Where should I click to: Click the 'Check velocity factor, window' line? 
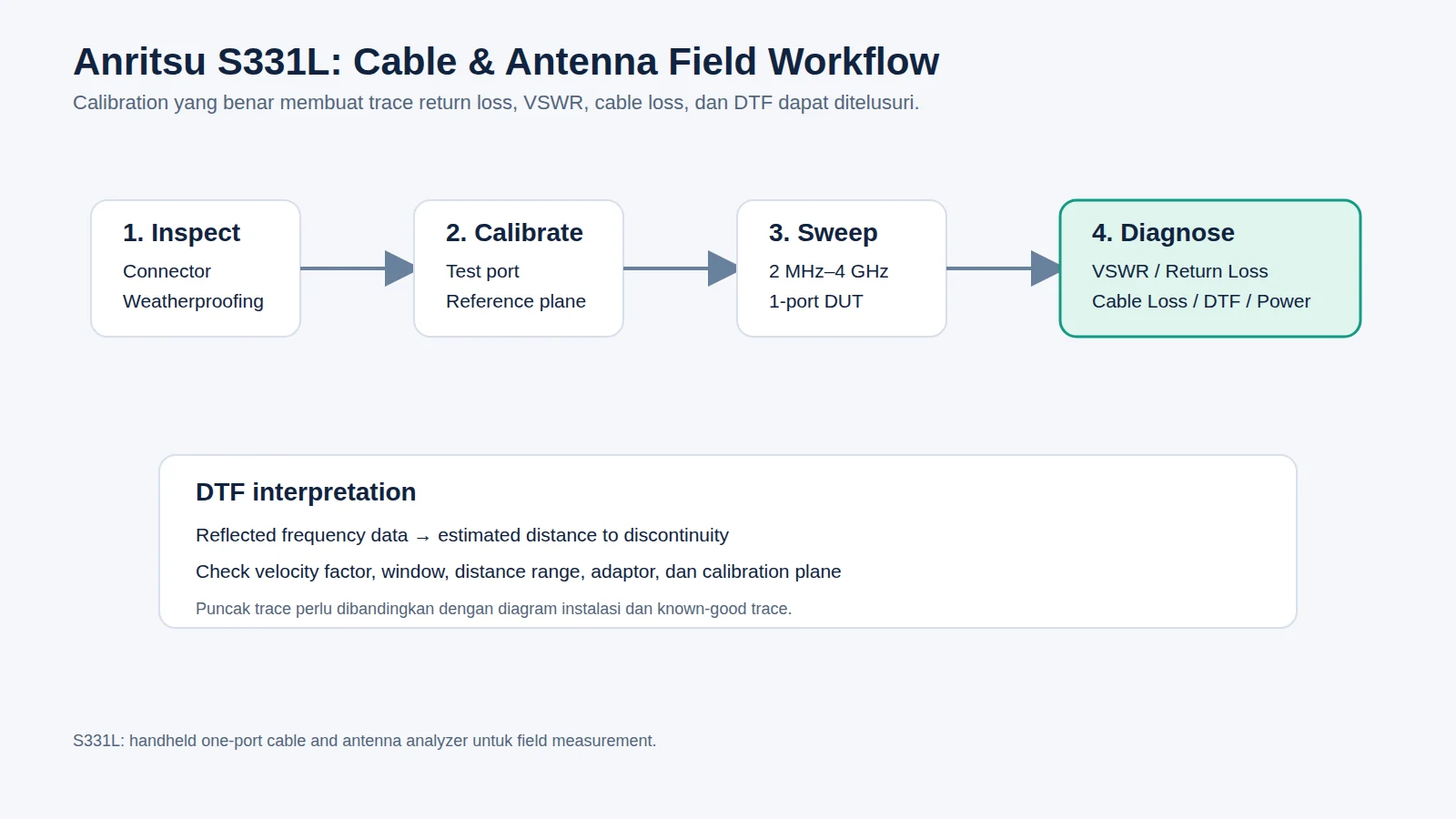(519, 571)
